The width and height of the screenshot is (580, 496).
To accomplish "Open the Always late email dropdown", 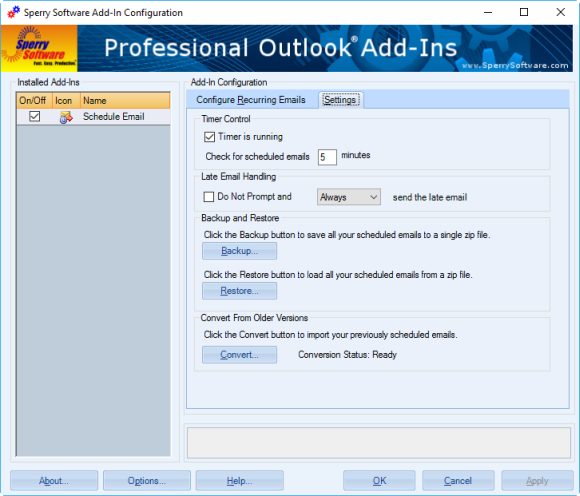I will tap(348, 197).
